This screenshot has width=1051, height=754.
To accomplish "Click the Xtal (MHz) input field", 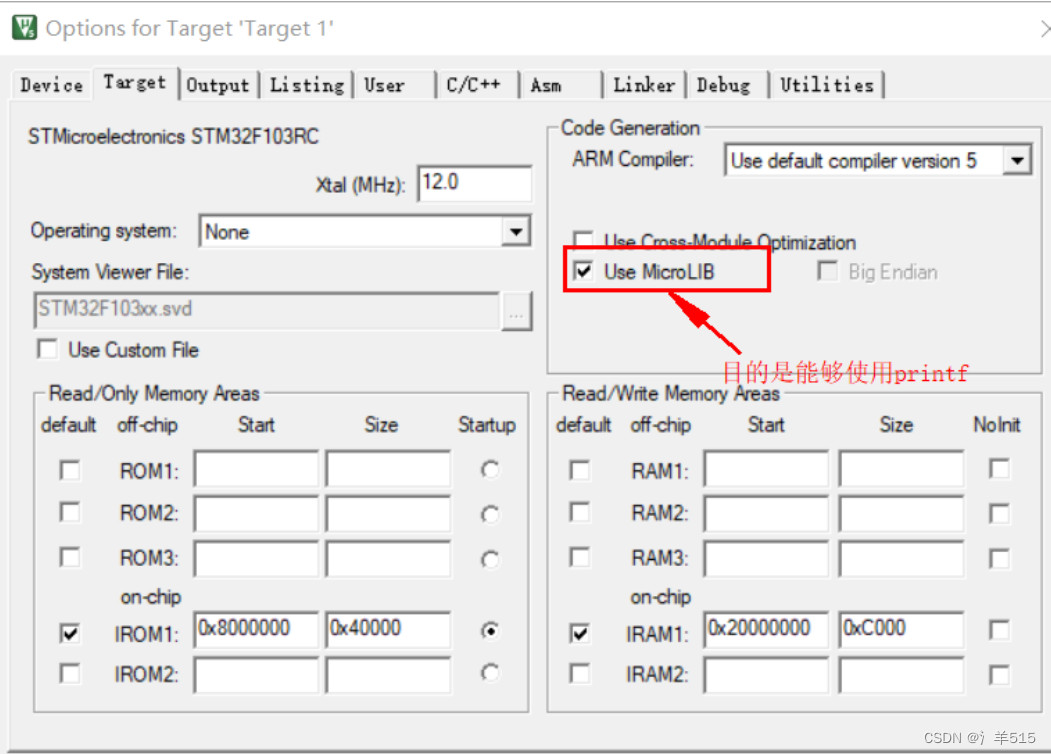I will [x=475, y=183].
